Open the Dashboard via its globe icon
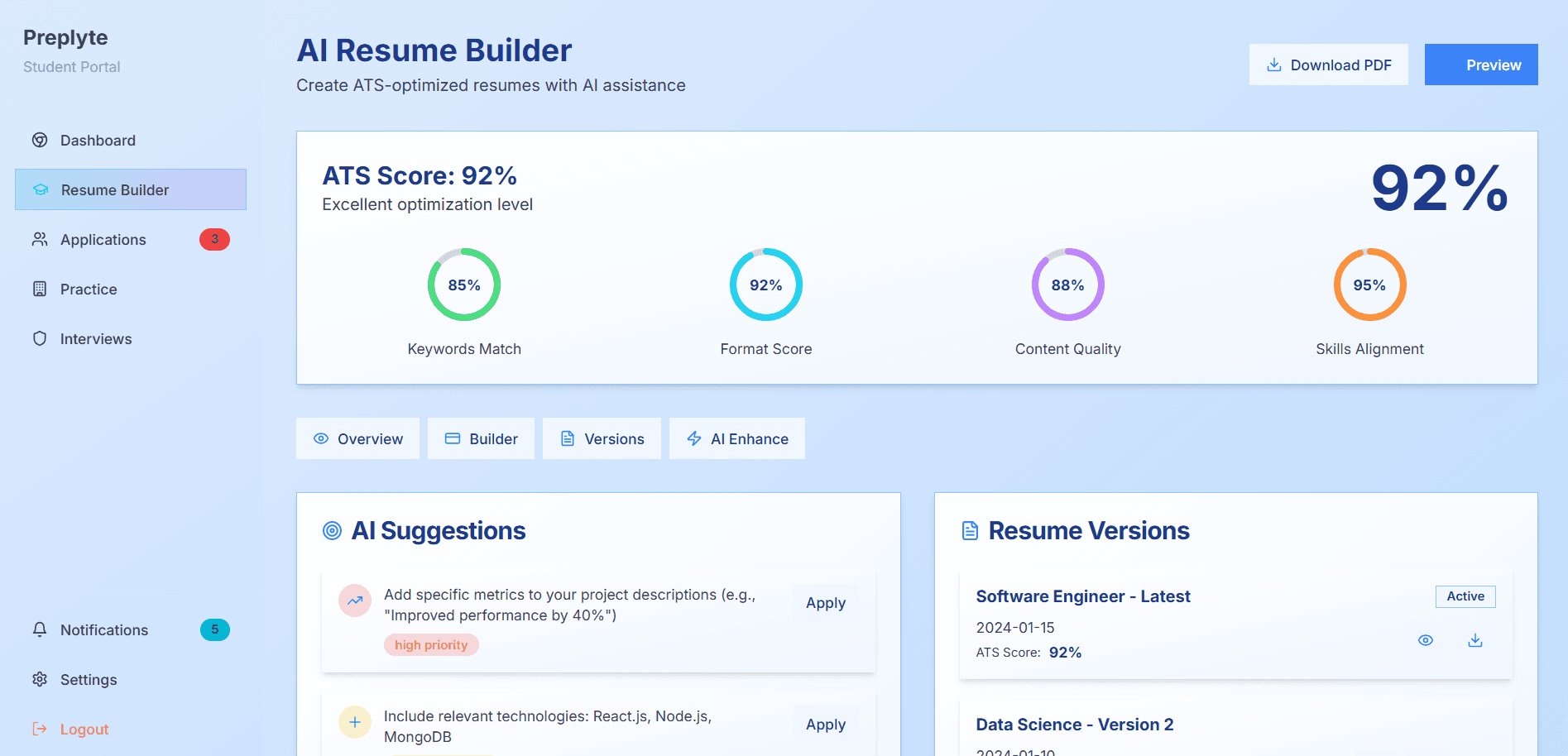 (x=40, y=140)
